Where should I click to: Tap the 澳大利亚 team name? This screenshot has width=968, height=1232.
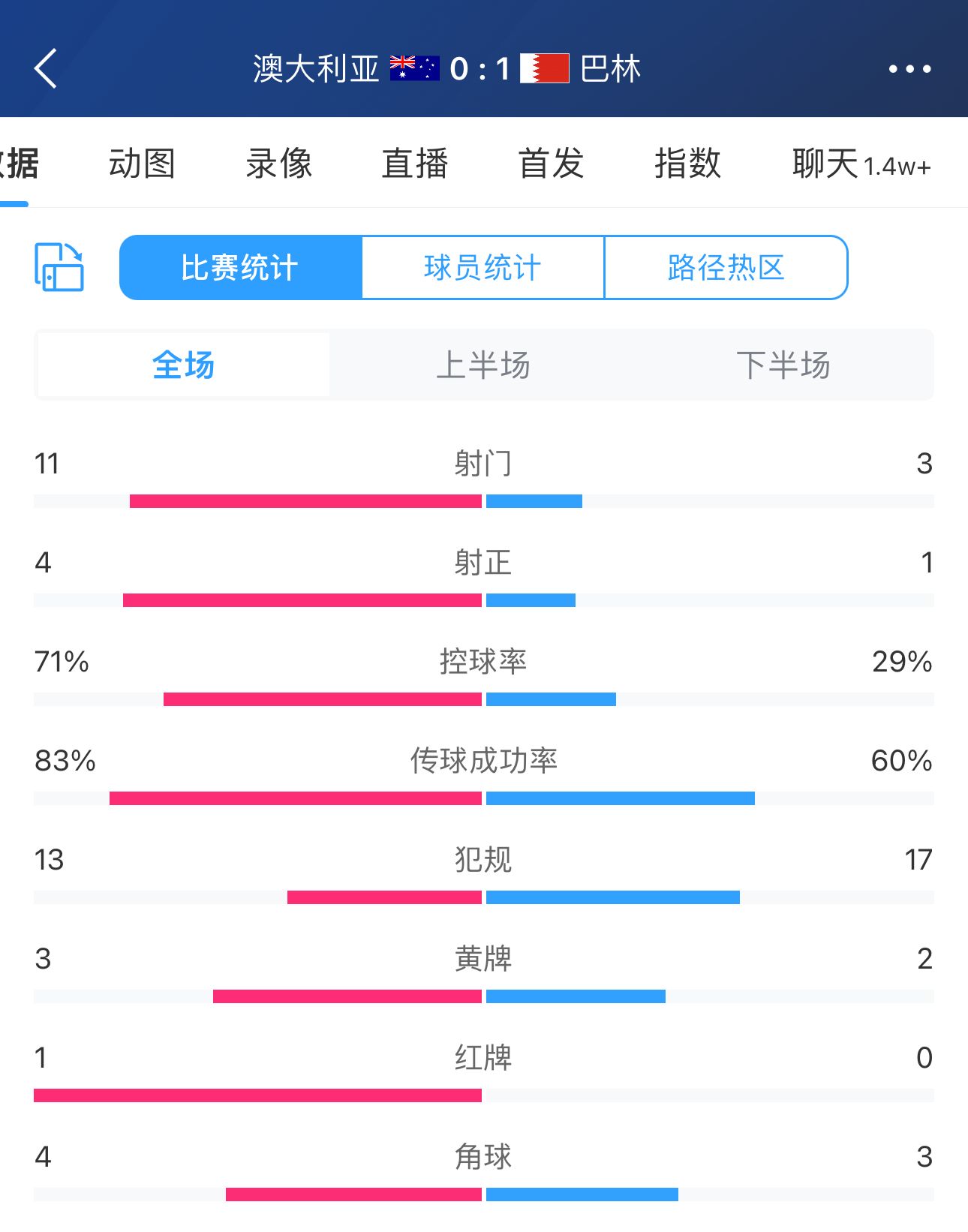[x=316, y=69]
